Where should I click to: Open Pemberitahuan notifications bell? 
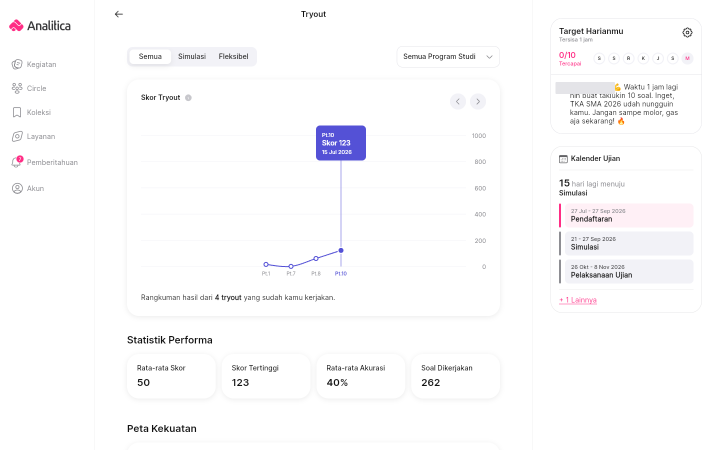click(45, 162)
